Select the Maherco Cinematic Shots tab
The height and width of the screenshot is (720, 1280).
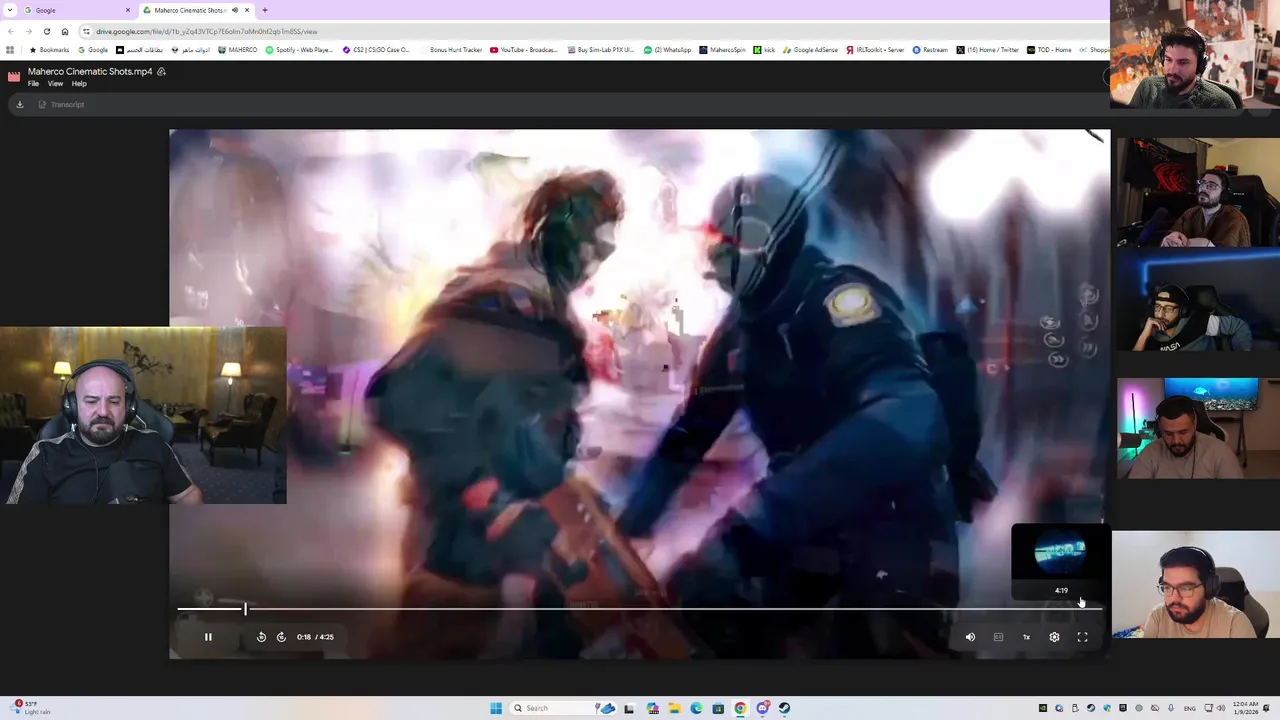tap(196, 10)
